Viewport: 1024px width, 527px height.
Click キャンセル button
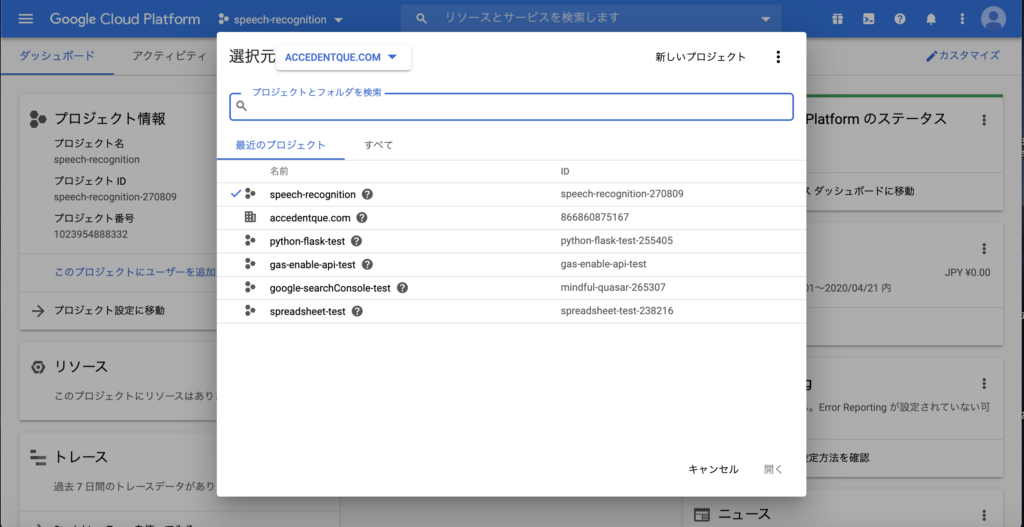(713, 469)
